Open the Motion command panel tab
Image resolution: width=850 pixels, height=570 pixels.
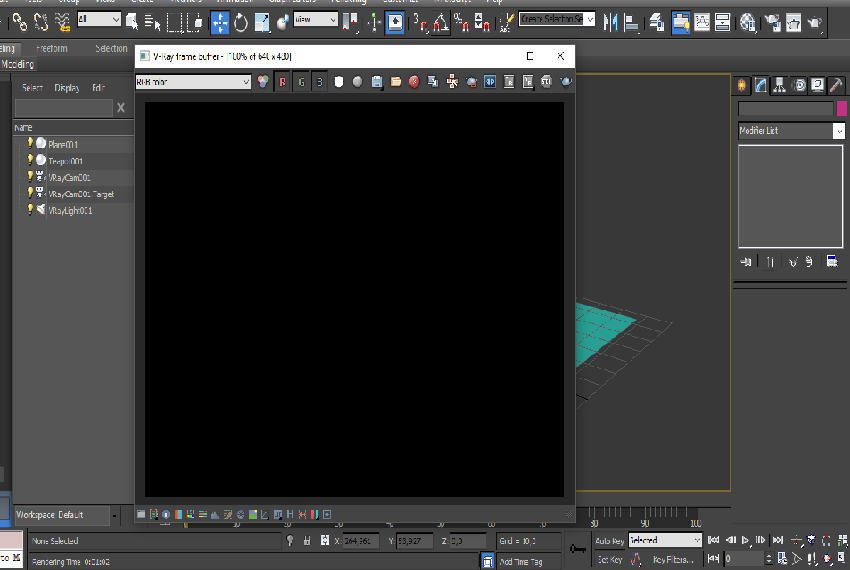799,85
